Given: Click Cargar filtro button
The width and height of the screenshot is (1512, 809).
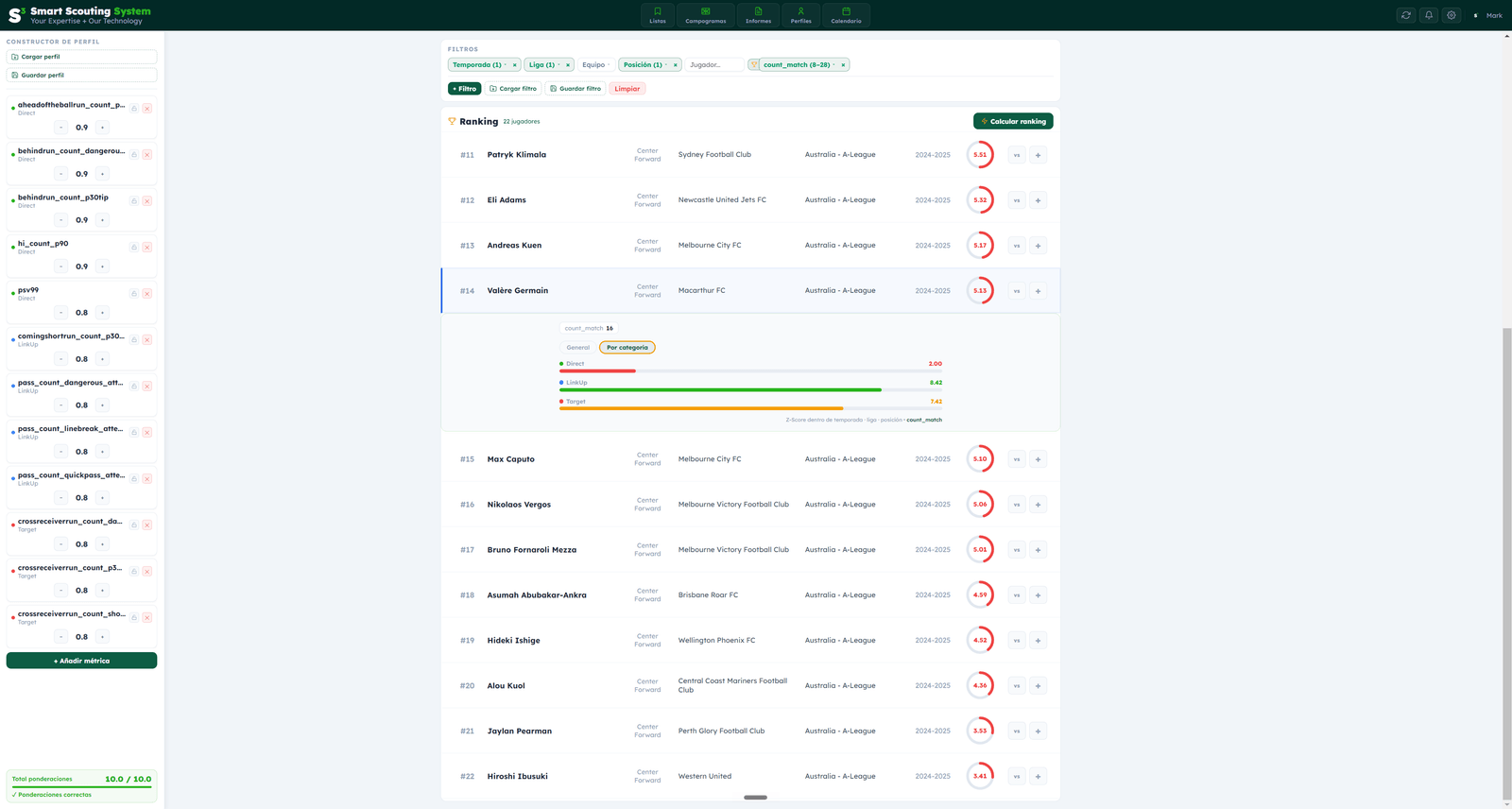Looking at the screenshot, I should (513, 89).
